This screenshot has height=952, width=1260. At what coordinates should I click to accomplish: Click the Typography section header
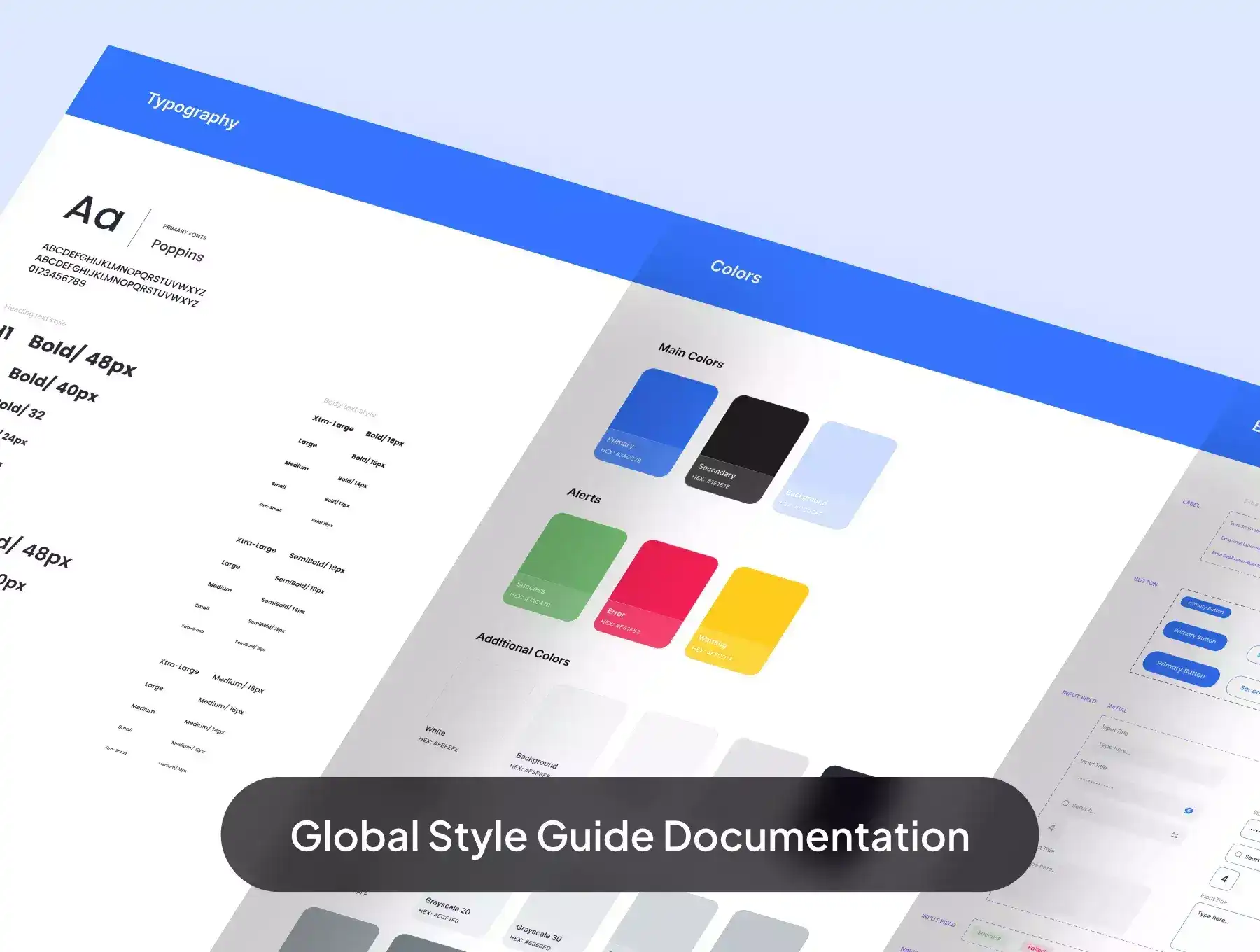point(193,111)
